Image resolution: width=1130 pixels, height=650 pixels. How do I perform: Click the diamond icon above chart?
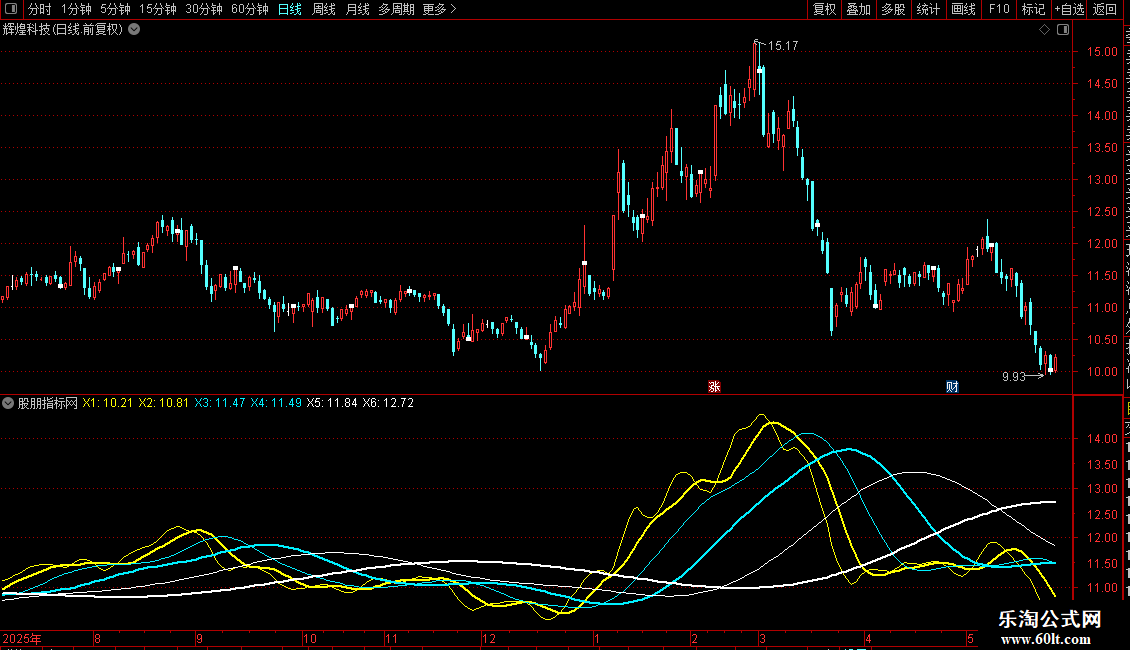(x=1044, y=30)
